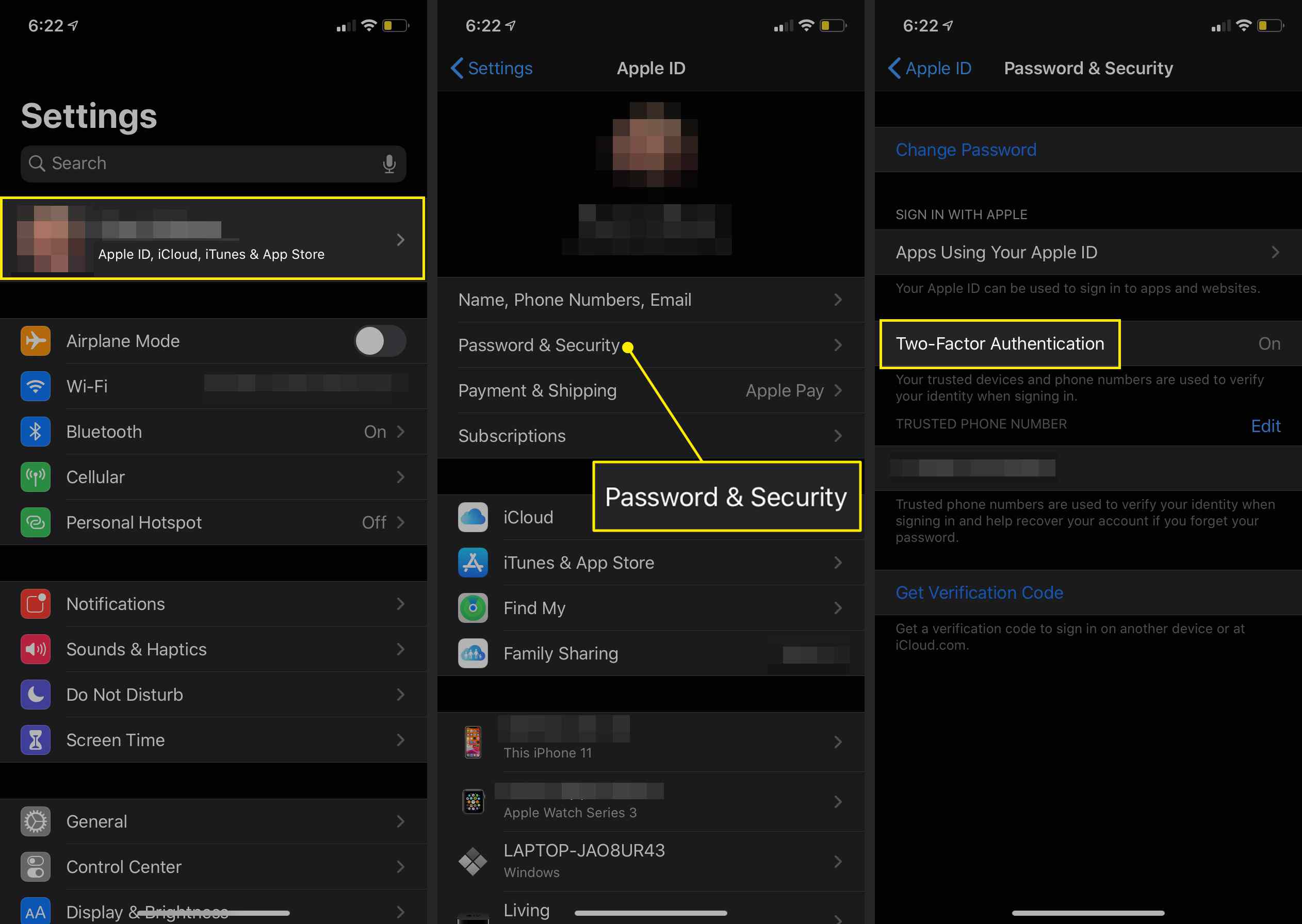Screen dimensions: 1302x924
Task: Open Do Not Disturb row
Action: click(x=214, y=695)
